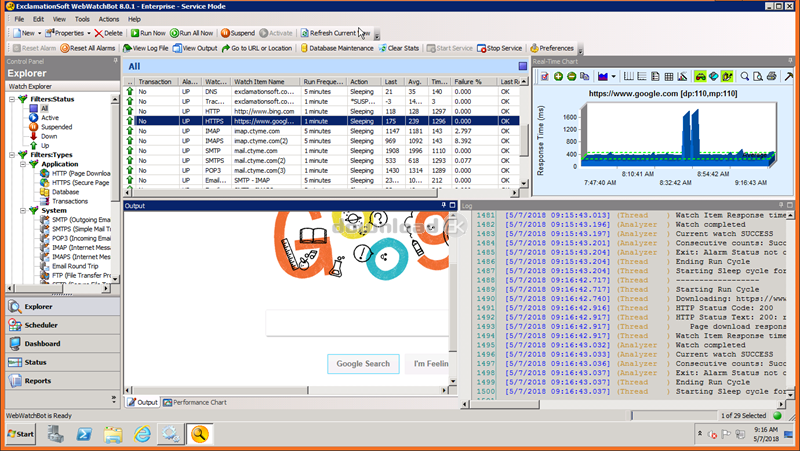Open the Status navigation pane

[x=63, y=362]
